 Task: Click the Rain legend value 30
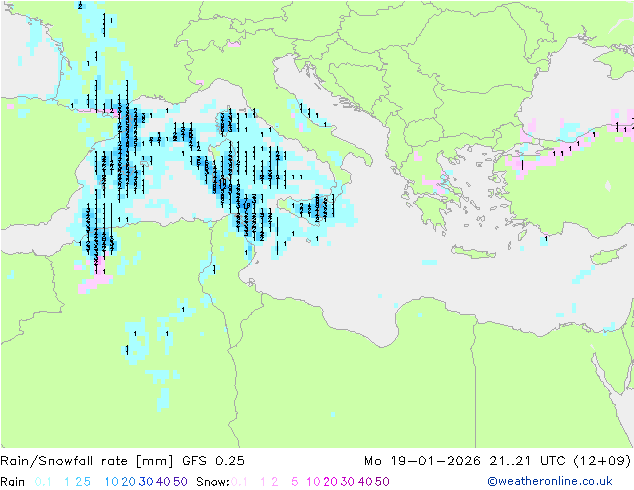click(146, 482)
